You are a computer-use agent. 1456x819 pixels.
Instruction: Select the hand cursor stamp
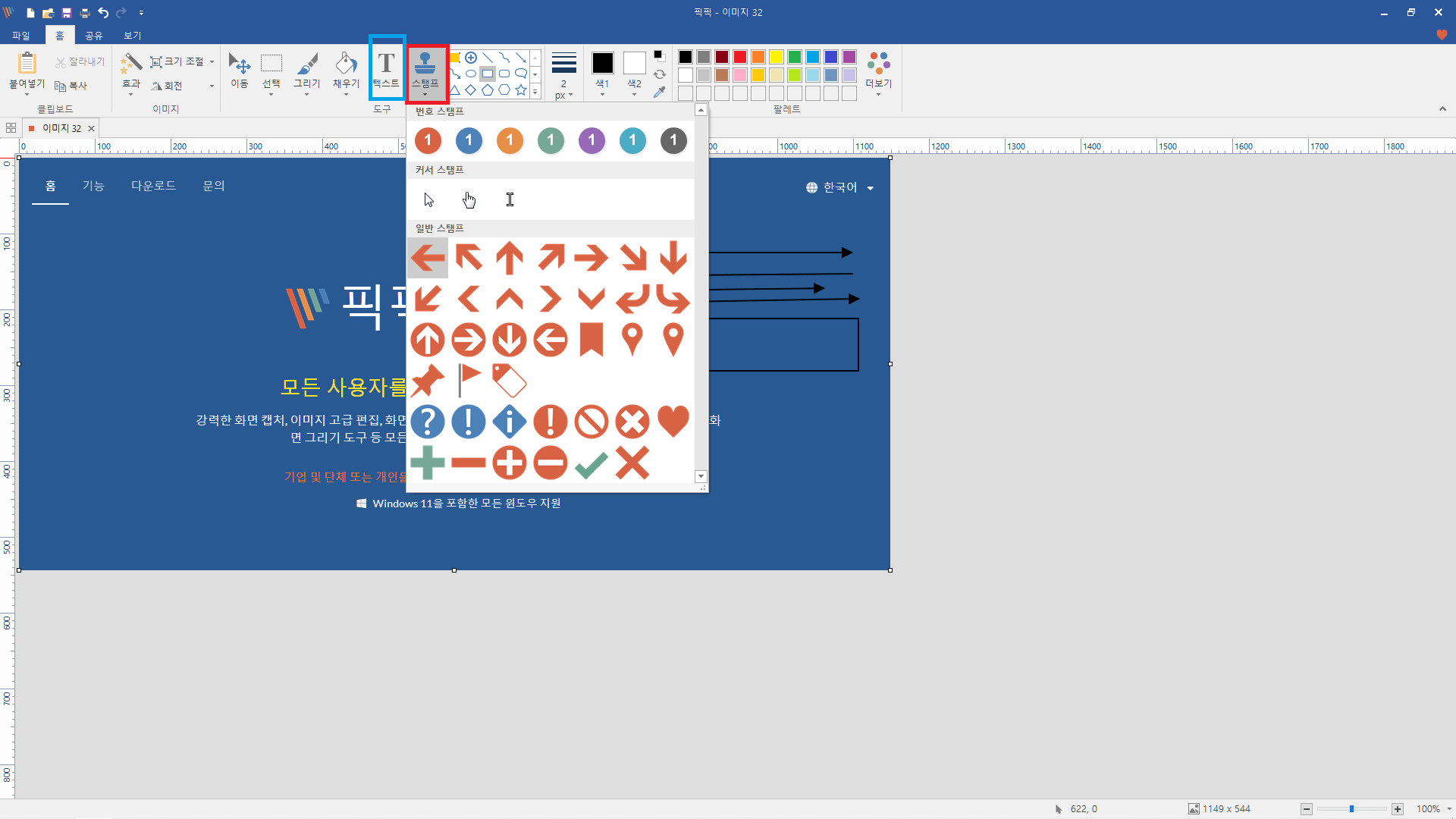point(469,199)
